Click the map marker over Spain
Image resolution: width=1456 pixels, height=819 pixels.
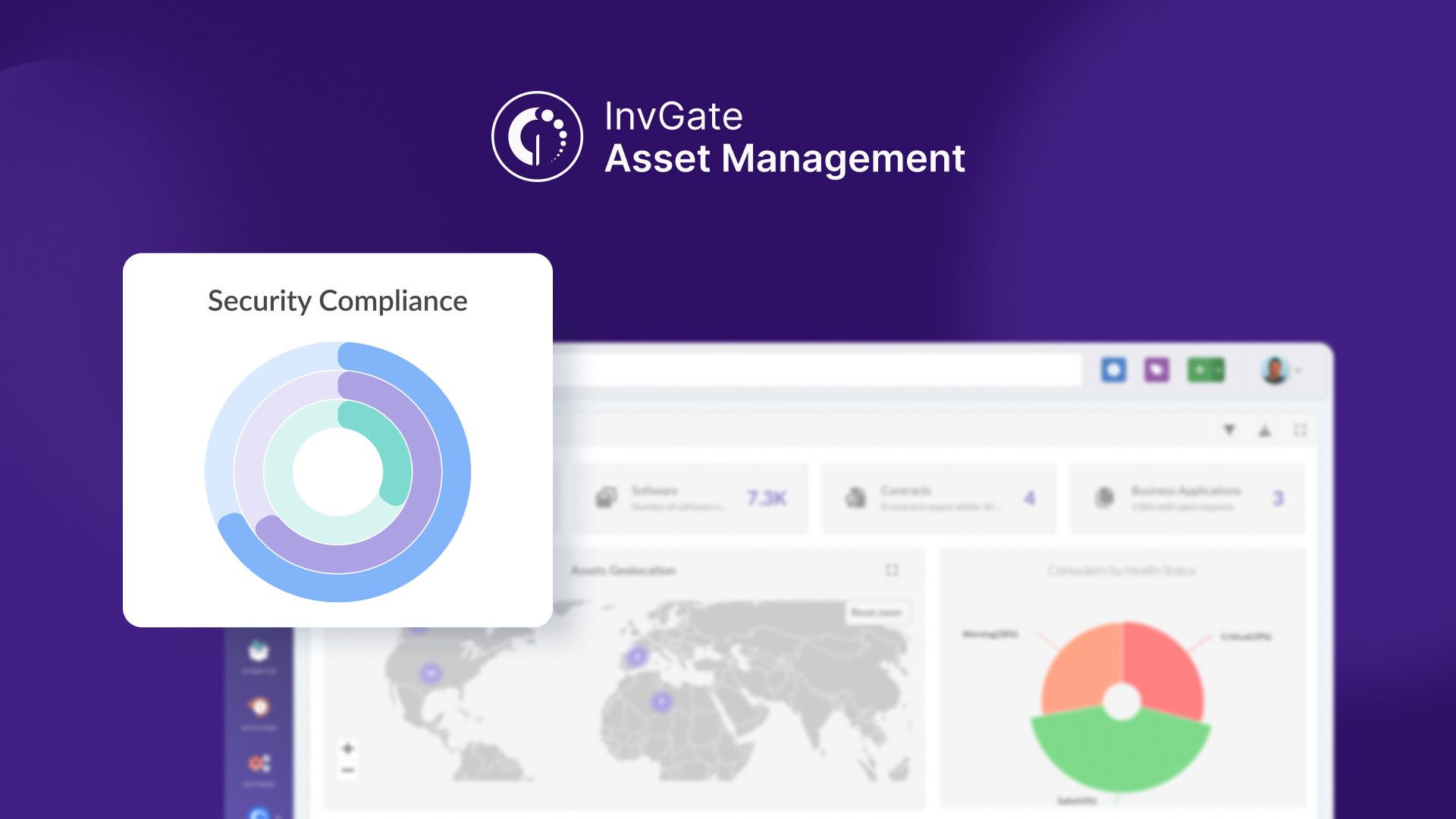(638, 656)
